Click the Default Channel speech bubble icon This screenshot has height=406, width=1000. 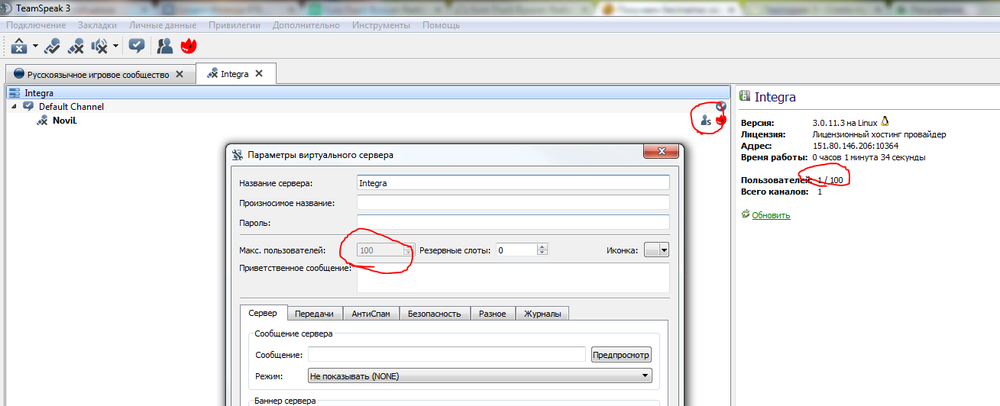tap(29, 106)
